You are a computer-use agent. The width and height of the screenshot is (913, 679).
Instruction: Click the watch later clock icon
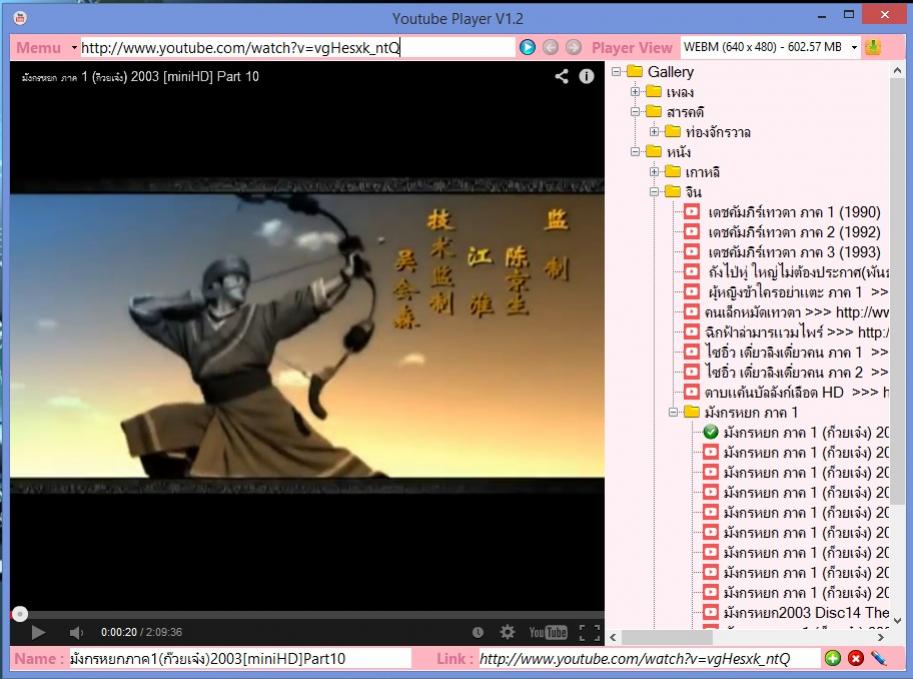click(x=478, y=632)
